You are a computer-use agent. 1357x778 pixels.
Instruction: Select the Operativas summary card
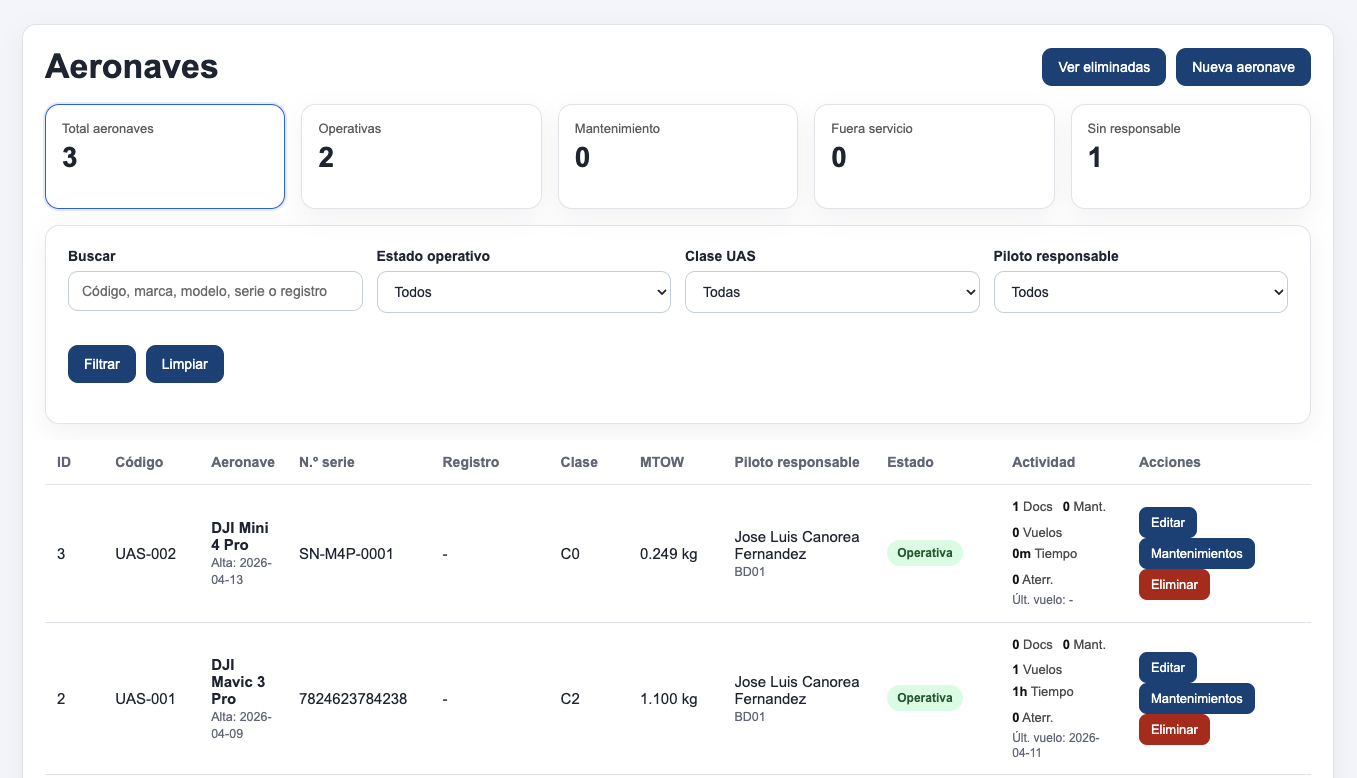point(421,156)
